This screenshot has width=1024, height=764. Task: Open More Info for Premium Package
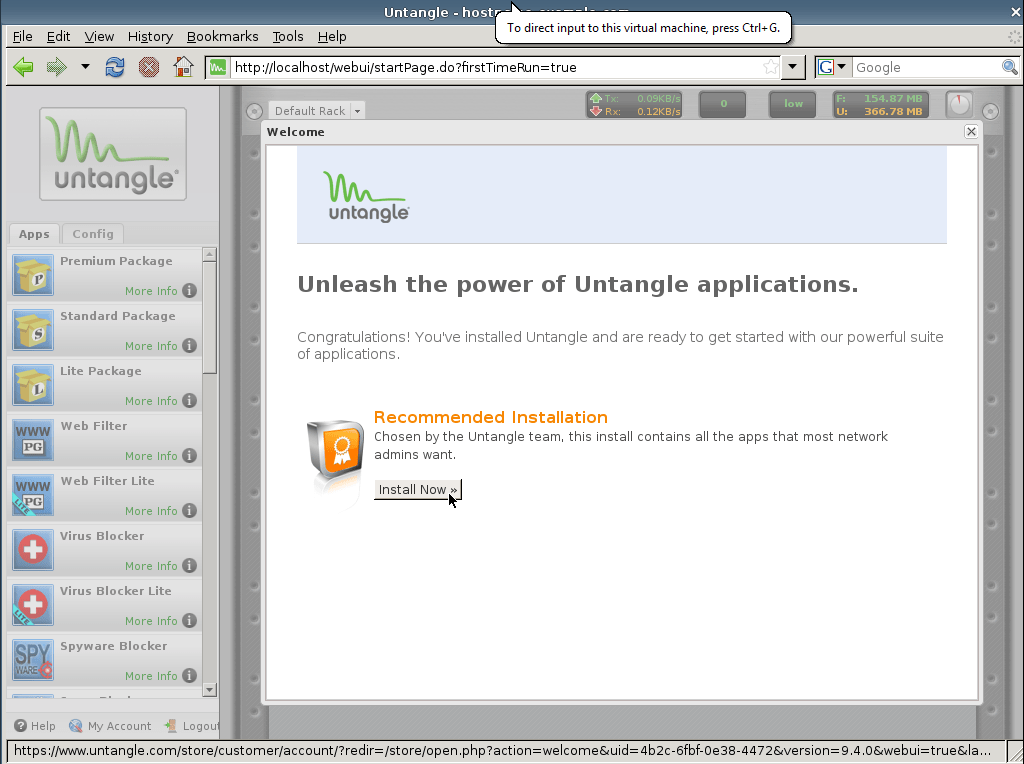151,291
